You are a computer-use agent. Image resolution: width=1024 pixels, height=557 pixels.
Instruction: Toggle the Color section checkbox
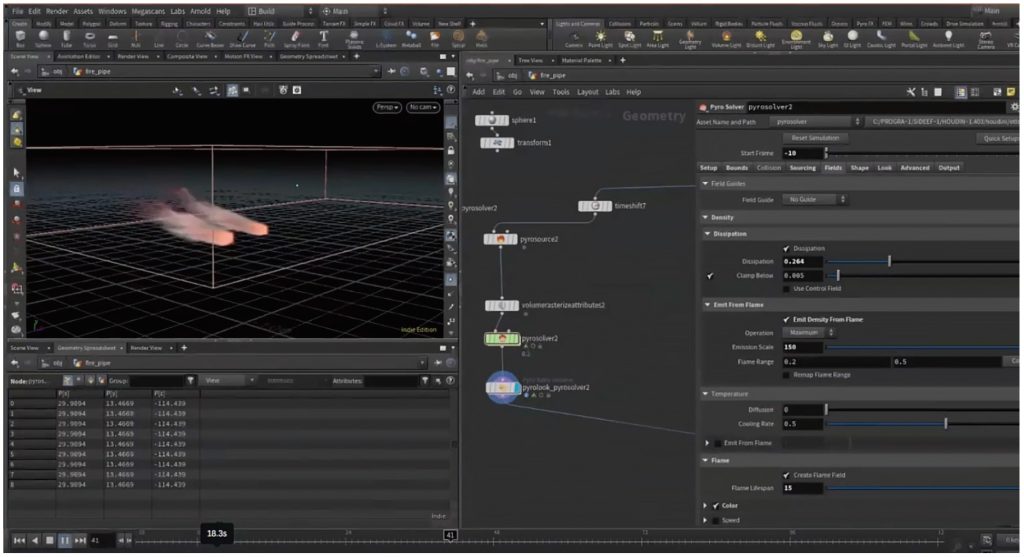point(716,506)
